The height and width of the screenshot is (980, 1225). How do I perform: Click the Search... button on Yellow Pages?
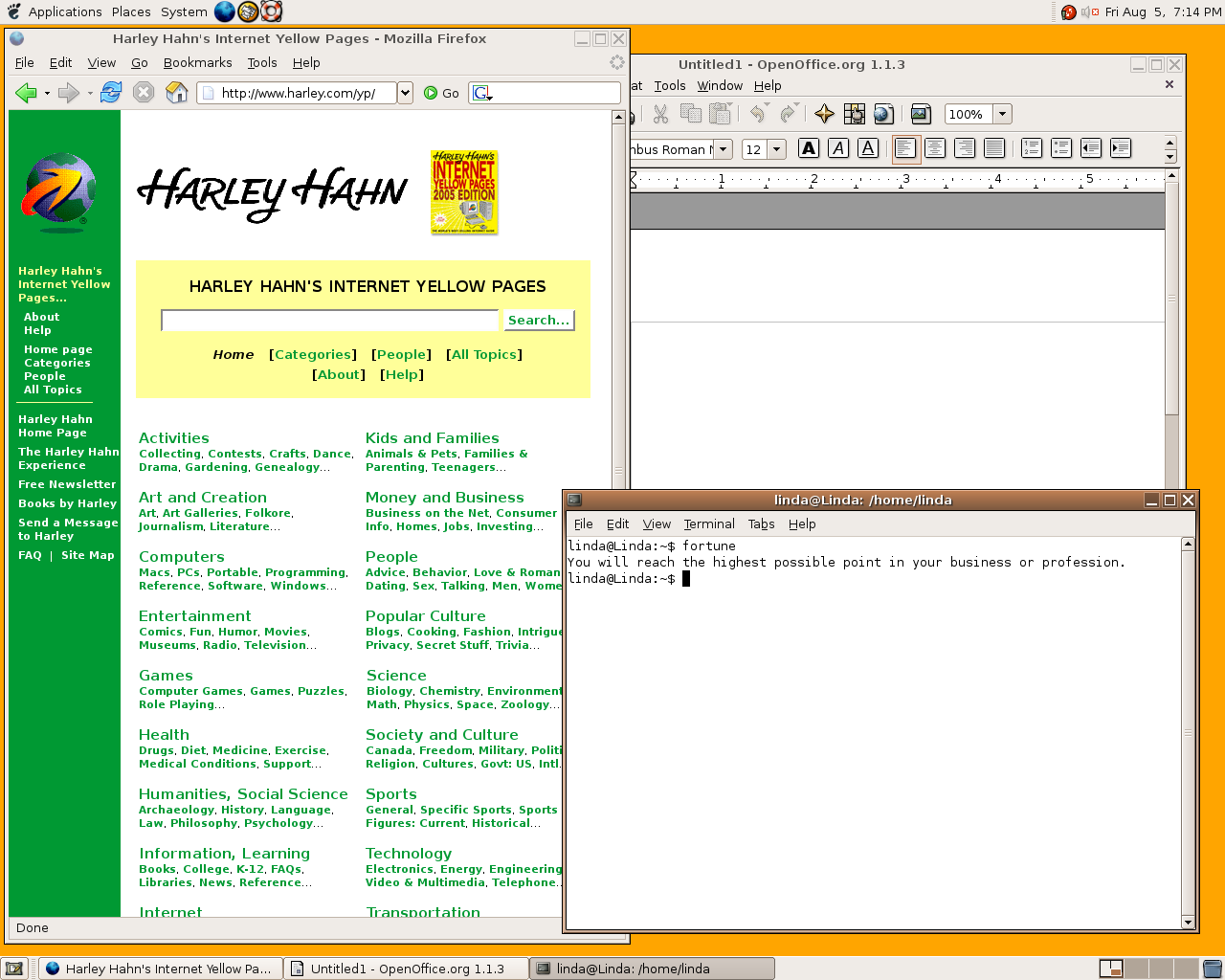pyautogui.click(x=539, y=321)
